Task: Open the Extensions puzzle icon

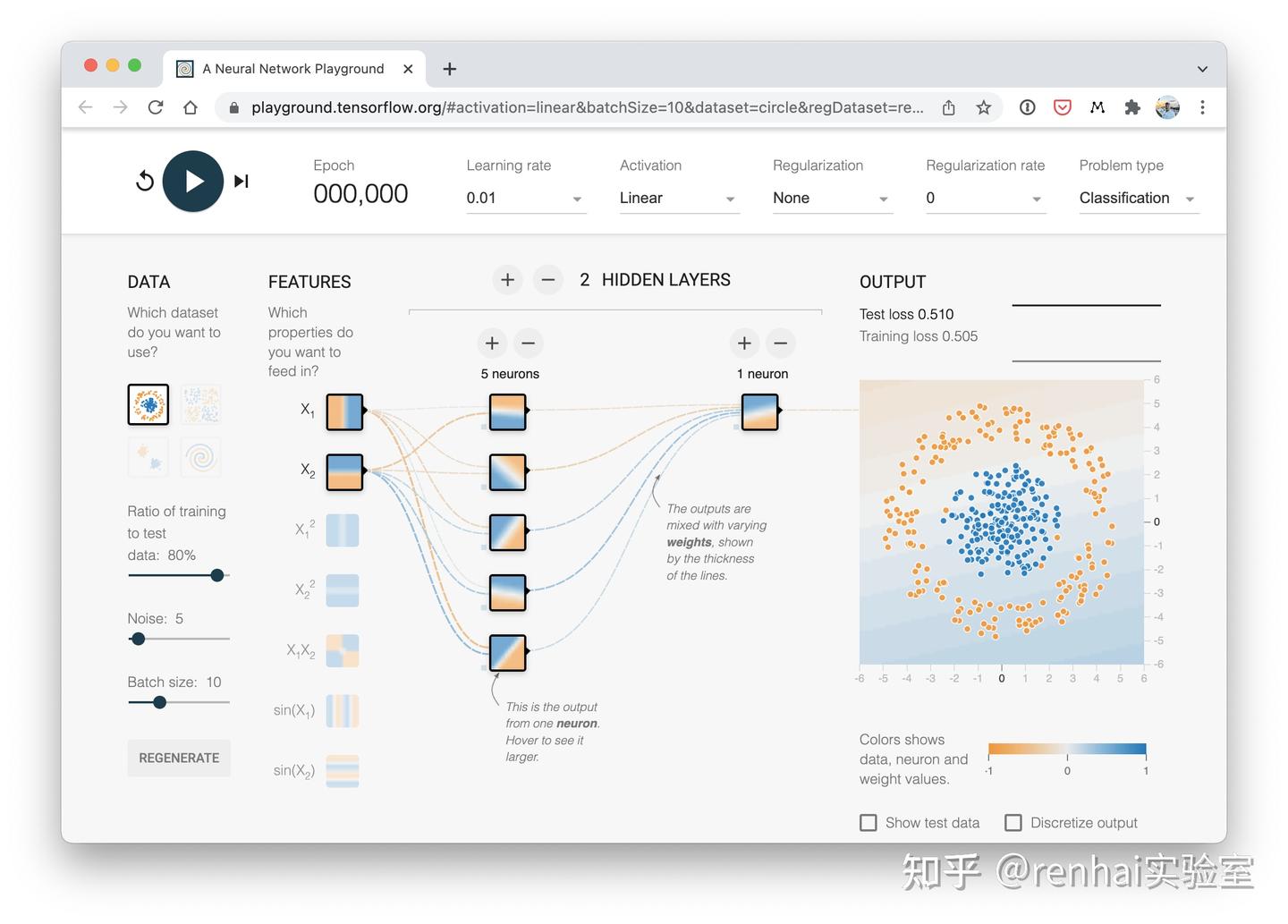Action: coord(1132,107)
